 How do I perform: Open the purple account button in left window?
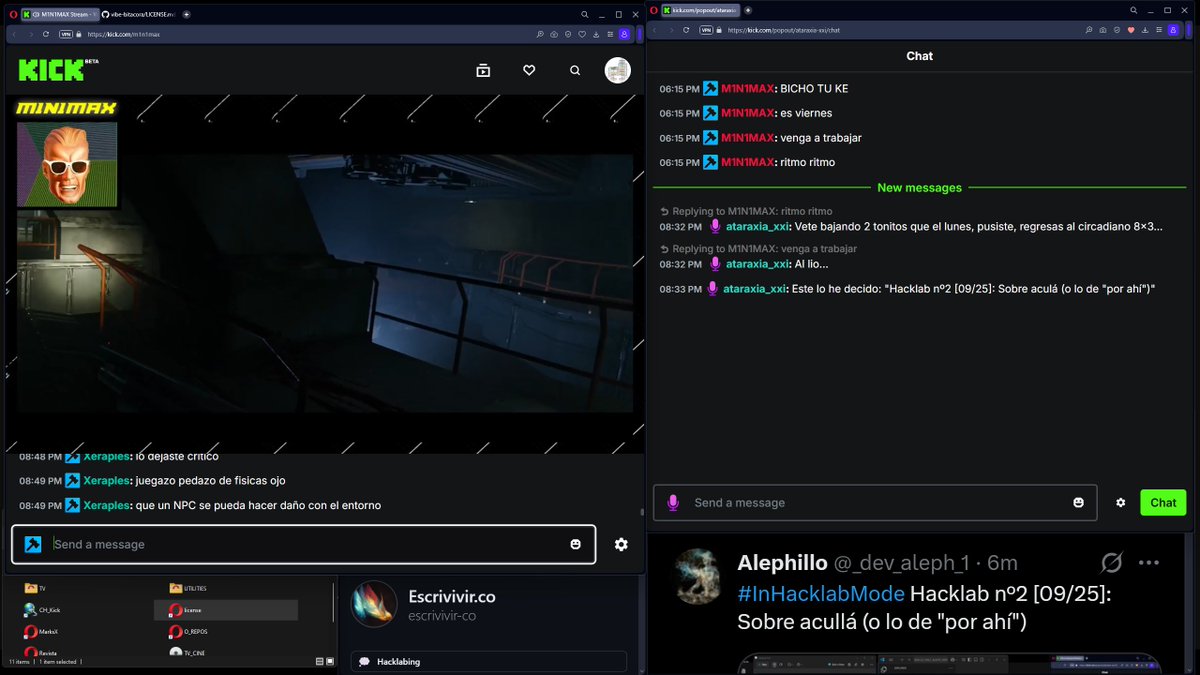pyautogui.click(x=625, y=34)
